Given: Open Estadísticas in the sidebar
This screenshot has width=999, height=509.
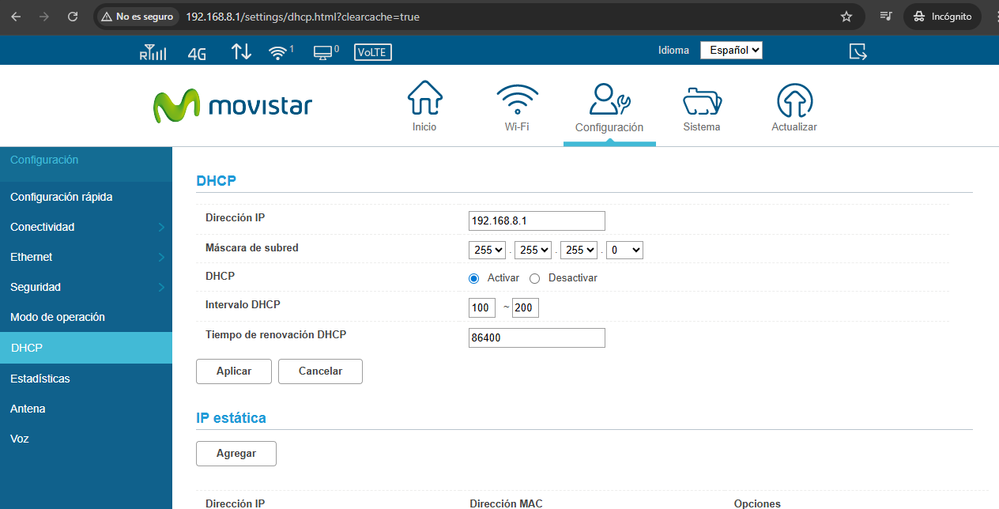Looking at the screenshot, I should coord(40,379).
